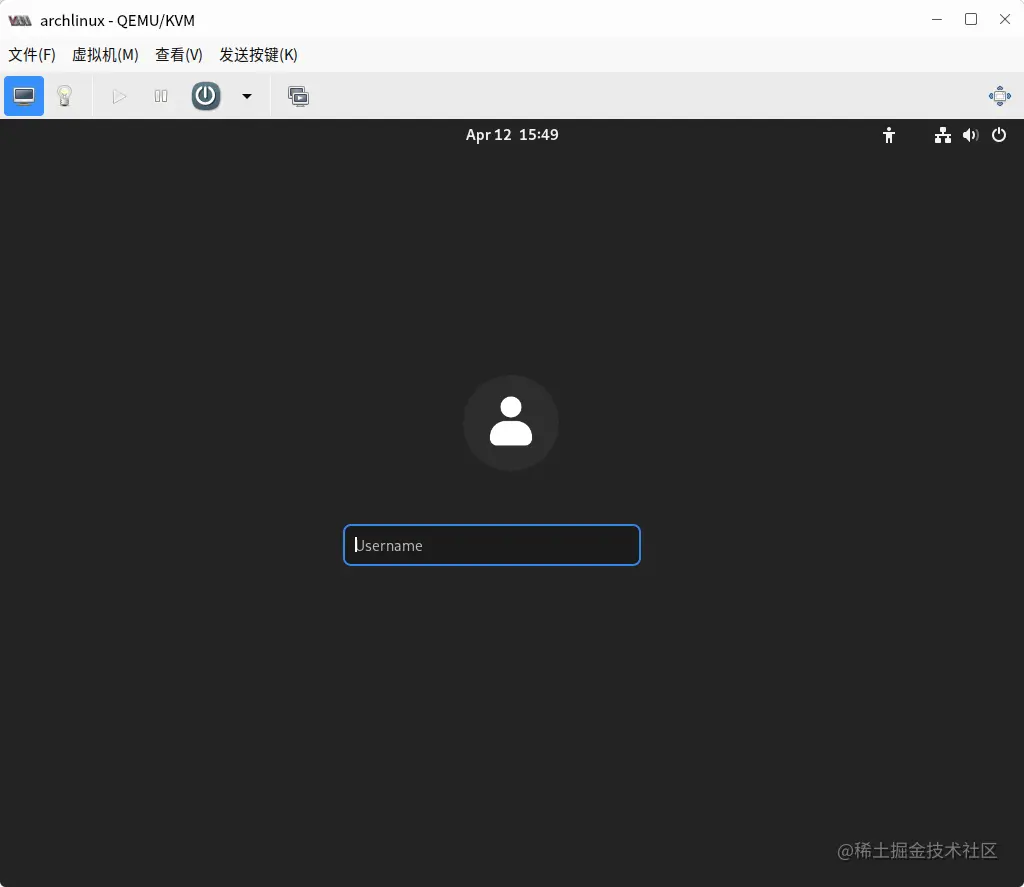Click the accessibility icon on the login bar
The image size is (1024, 887).
tap(889, 135)
